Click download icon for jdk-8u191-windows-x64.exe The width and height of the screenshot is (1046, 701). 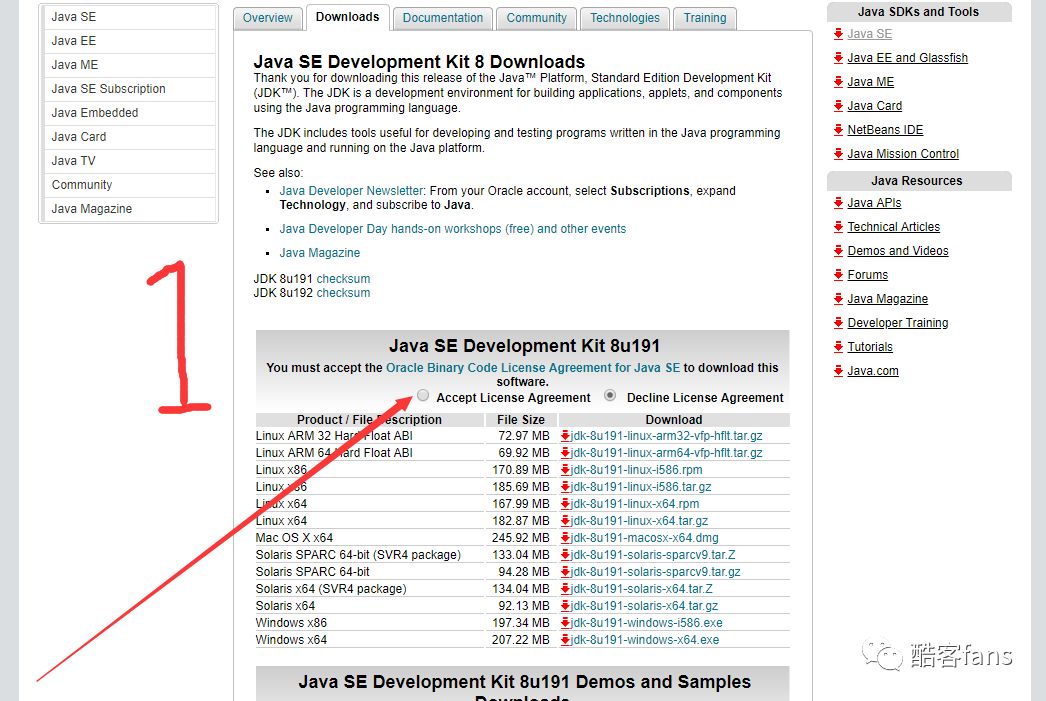tap(565, 640)
